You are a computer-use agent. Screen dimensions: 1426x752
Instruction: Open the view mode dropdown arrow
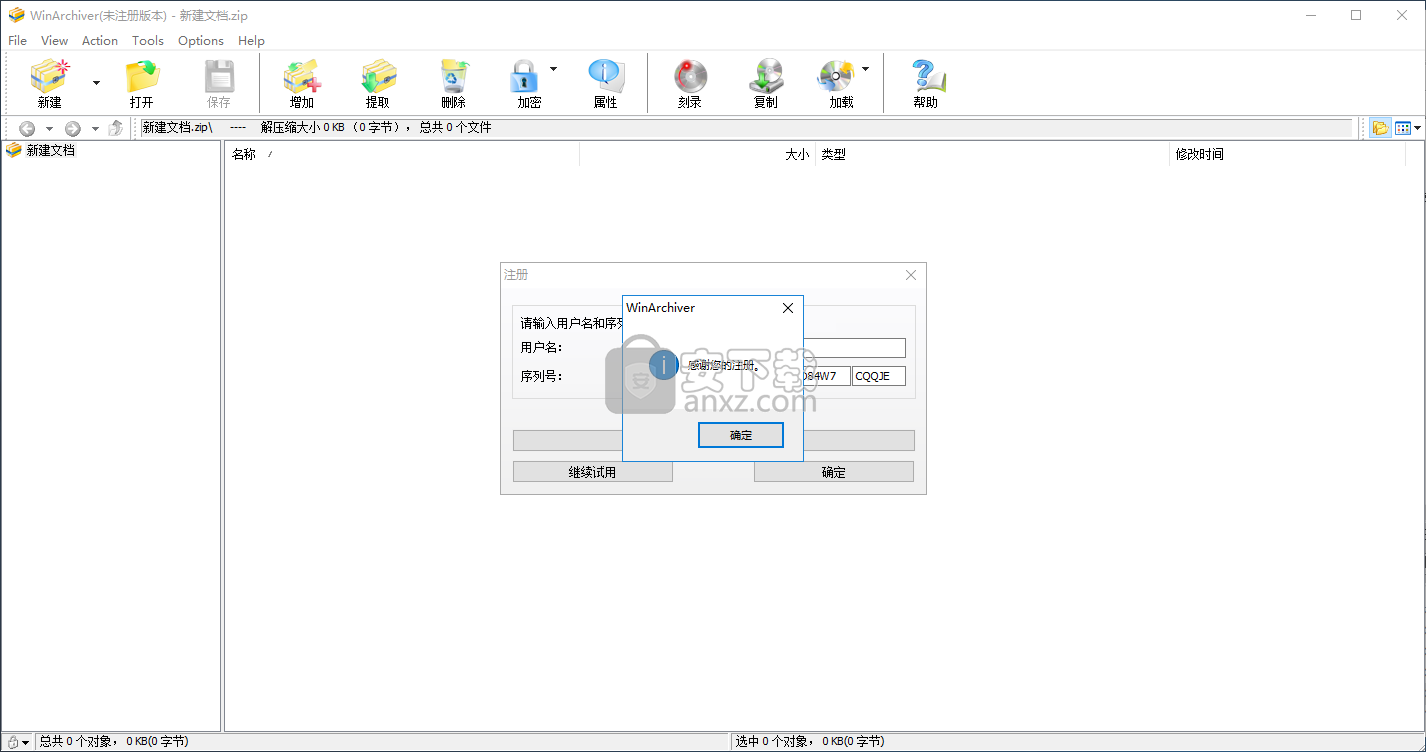[x=1418, y=128]
